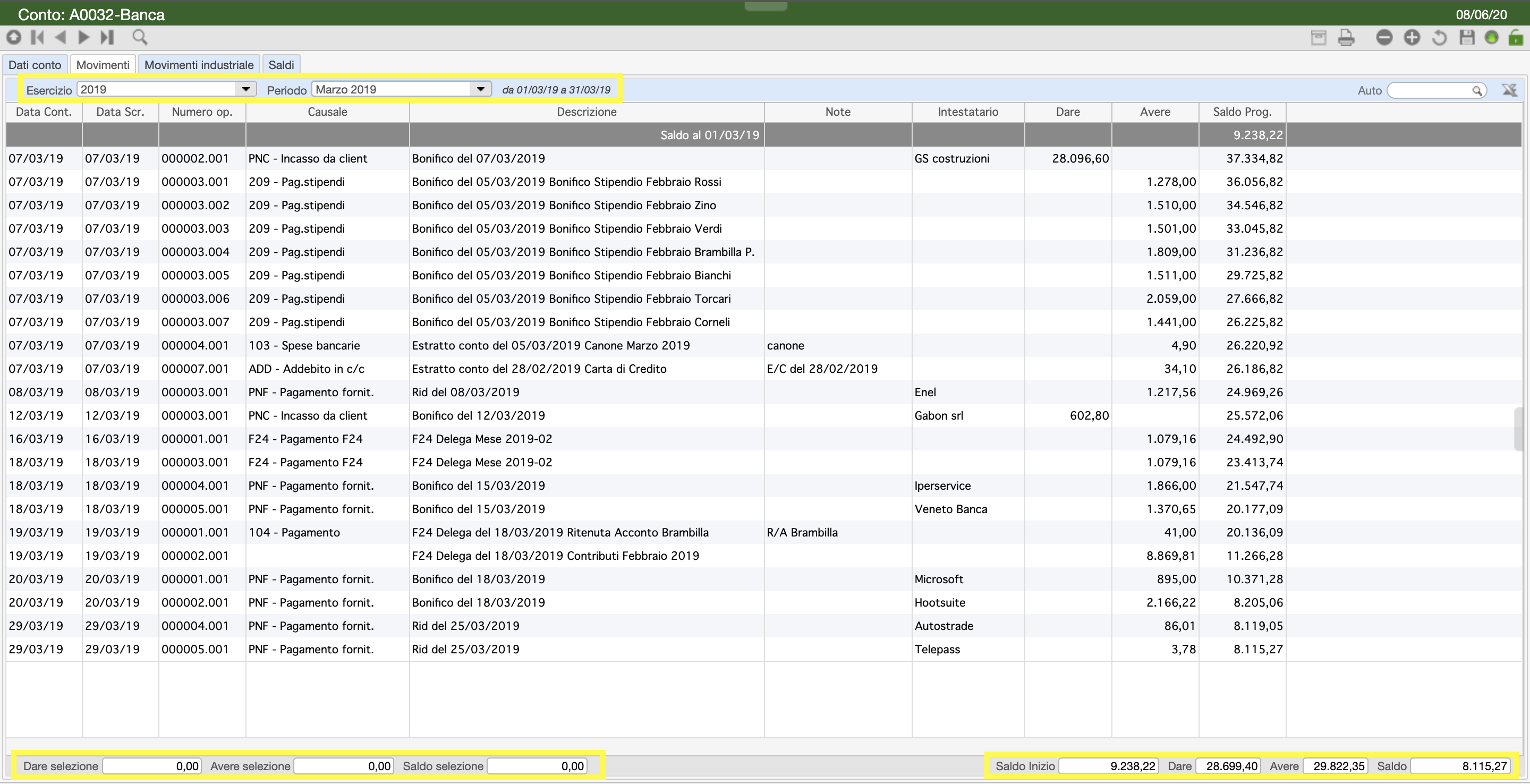
Task: Click the Intestatario column header
Action: 968,112
